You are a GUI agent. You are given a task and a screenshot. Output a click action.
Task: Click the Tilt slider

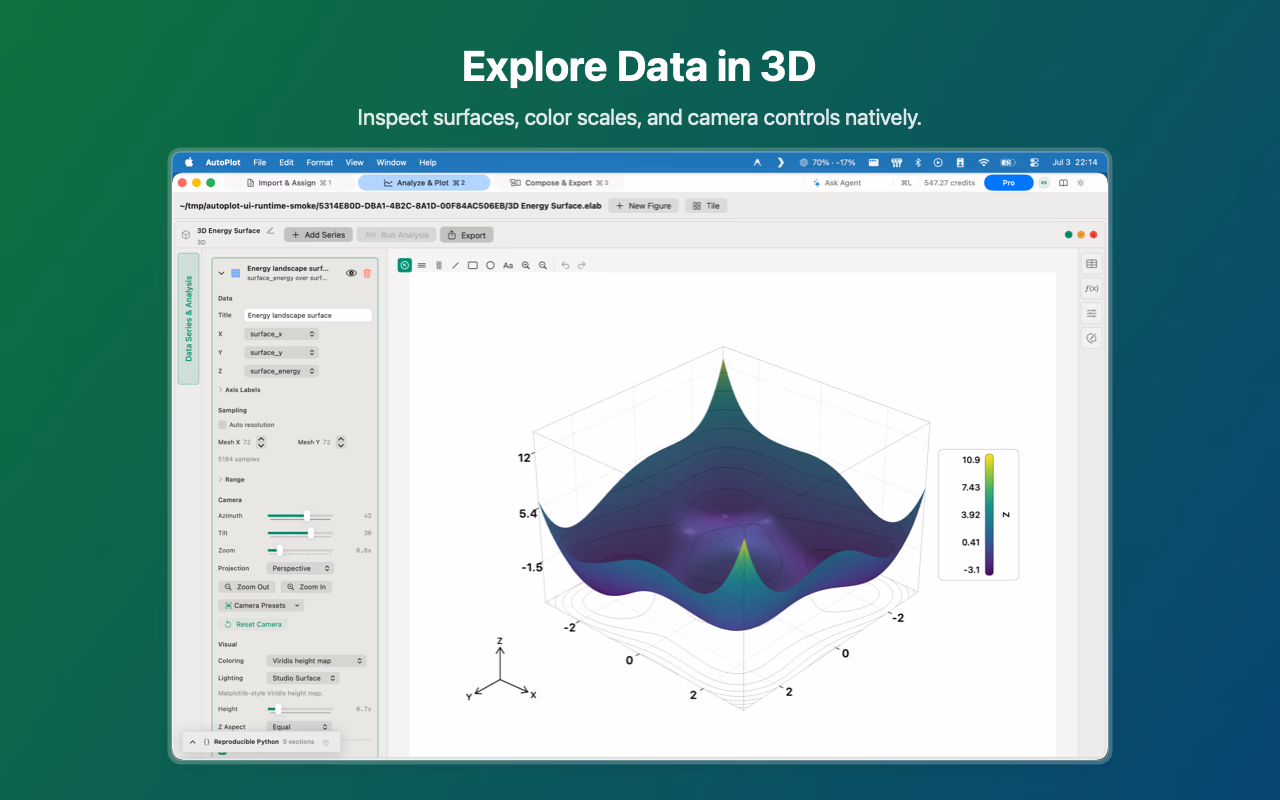click(300, 533)
